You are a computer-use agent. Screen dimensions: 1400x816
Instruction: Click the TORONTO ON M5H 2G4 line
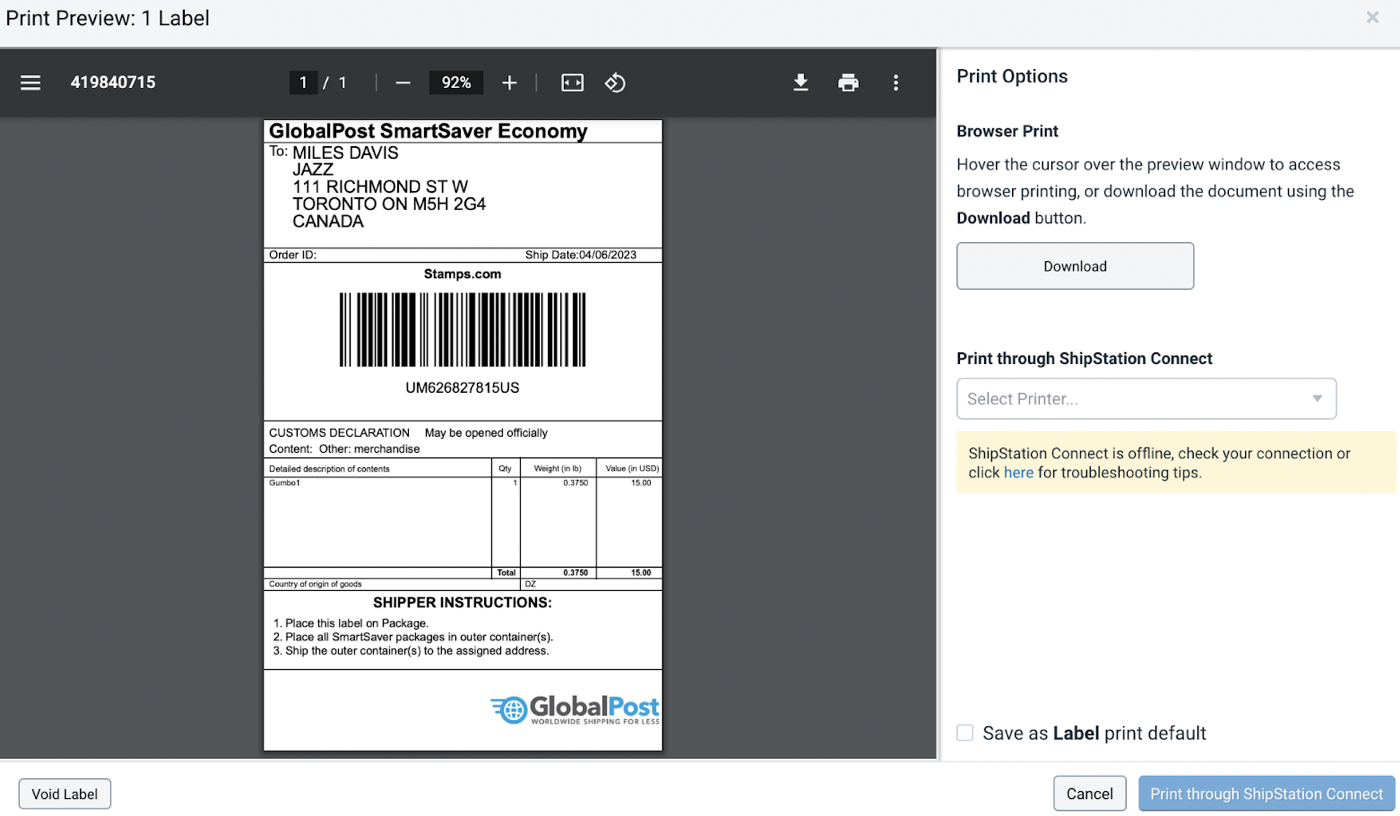click(x=389, y=204)
